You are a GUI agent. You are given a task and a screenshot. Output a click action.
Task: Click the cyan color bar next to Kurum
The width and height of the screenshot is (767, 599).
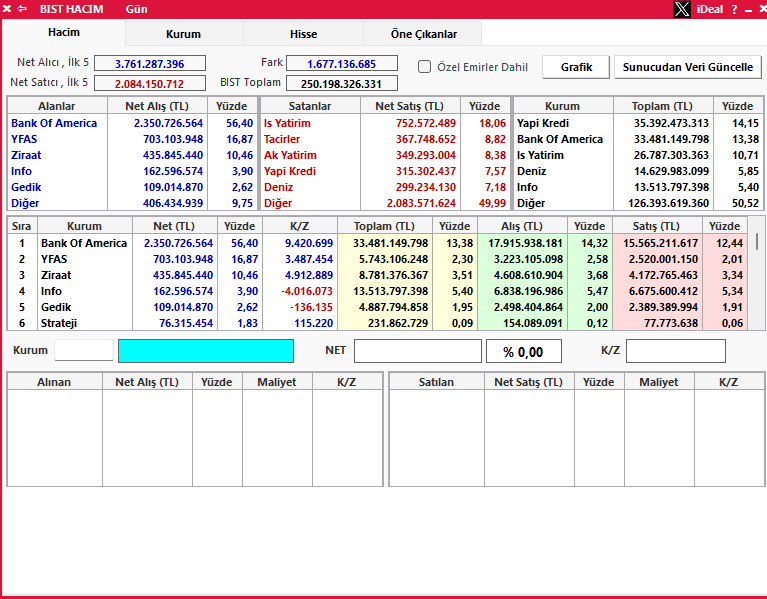click(206, 351)
